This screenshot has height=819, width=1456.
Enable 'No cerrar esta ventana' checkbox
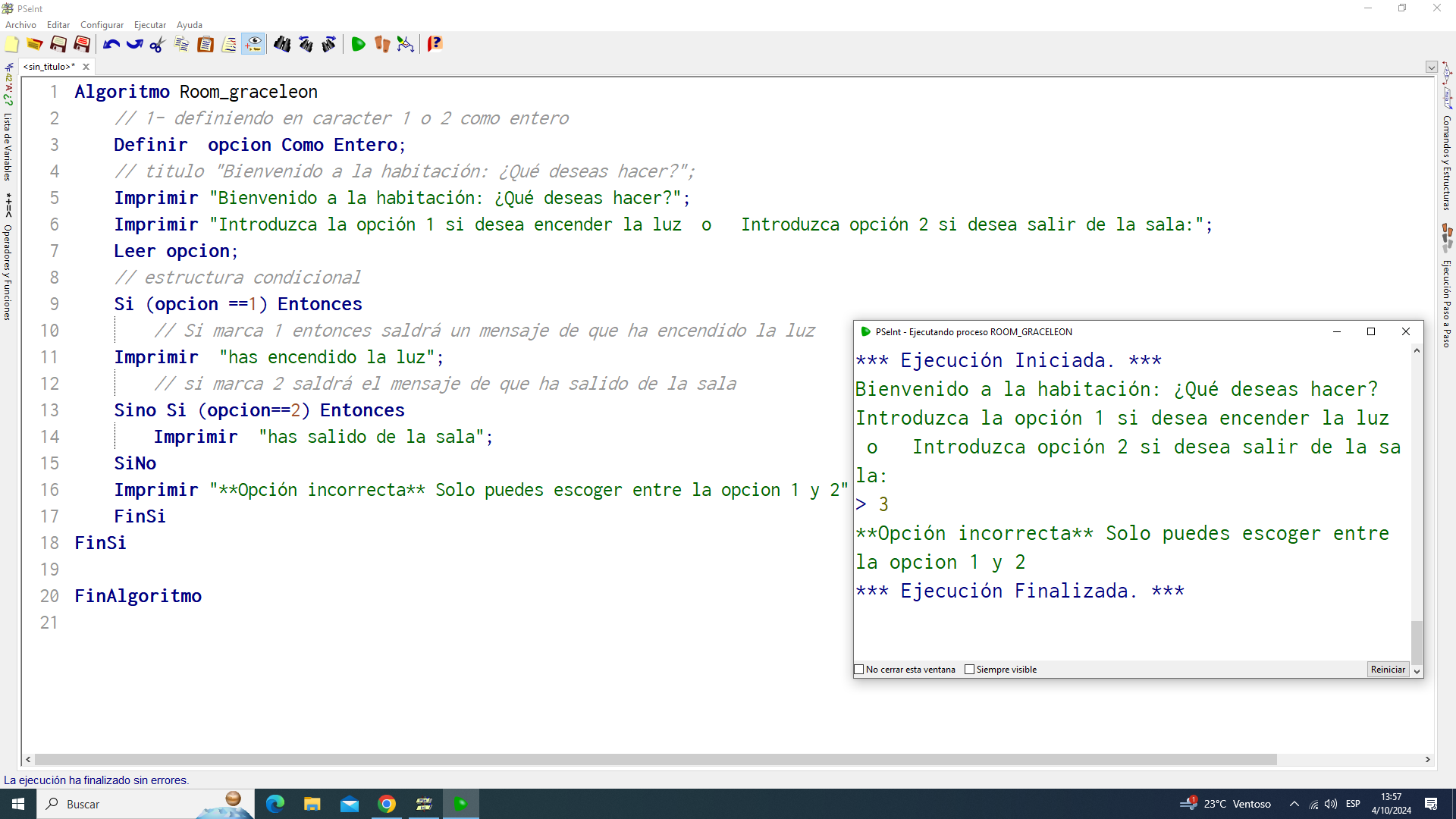click(859, 670)
